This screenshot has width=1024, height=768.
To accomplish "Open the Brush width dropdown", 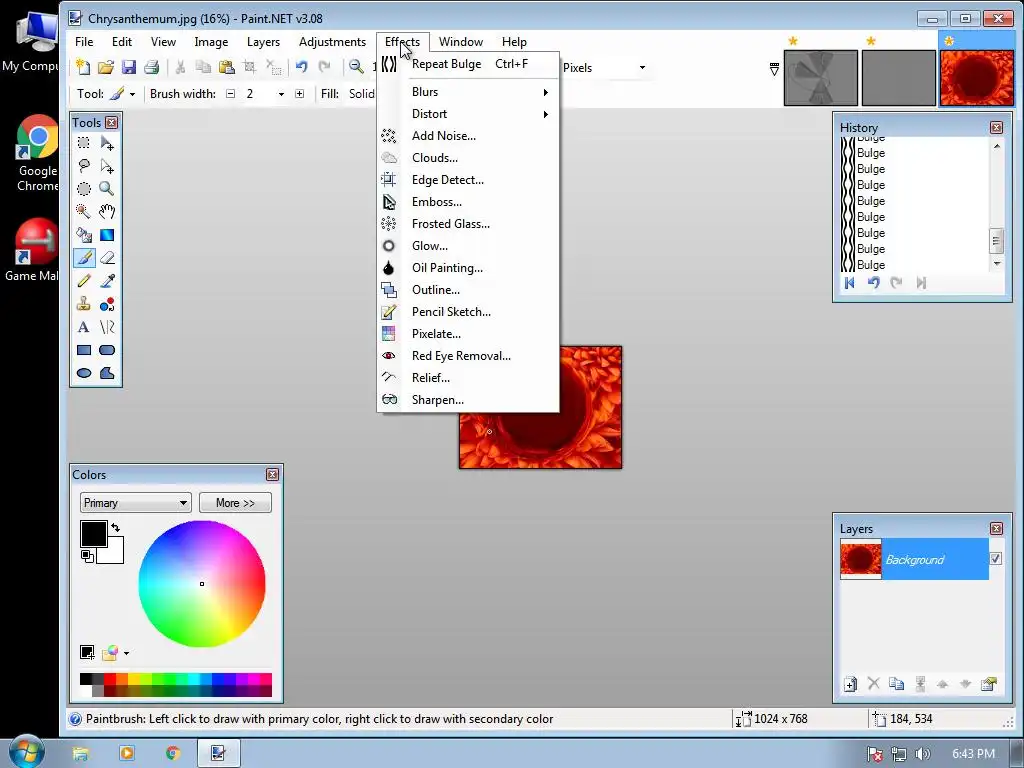I will [x=281, y=94].
